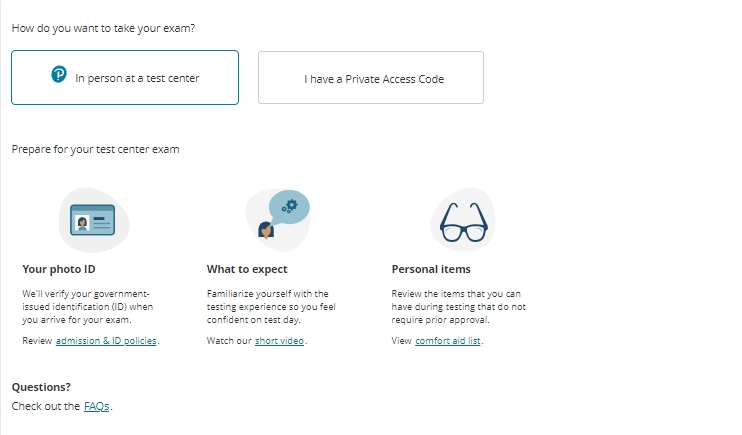The height and width of the screenshot is (435, 742).
Task: Select In person at a test center option
Action: pos(125,78)
